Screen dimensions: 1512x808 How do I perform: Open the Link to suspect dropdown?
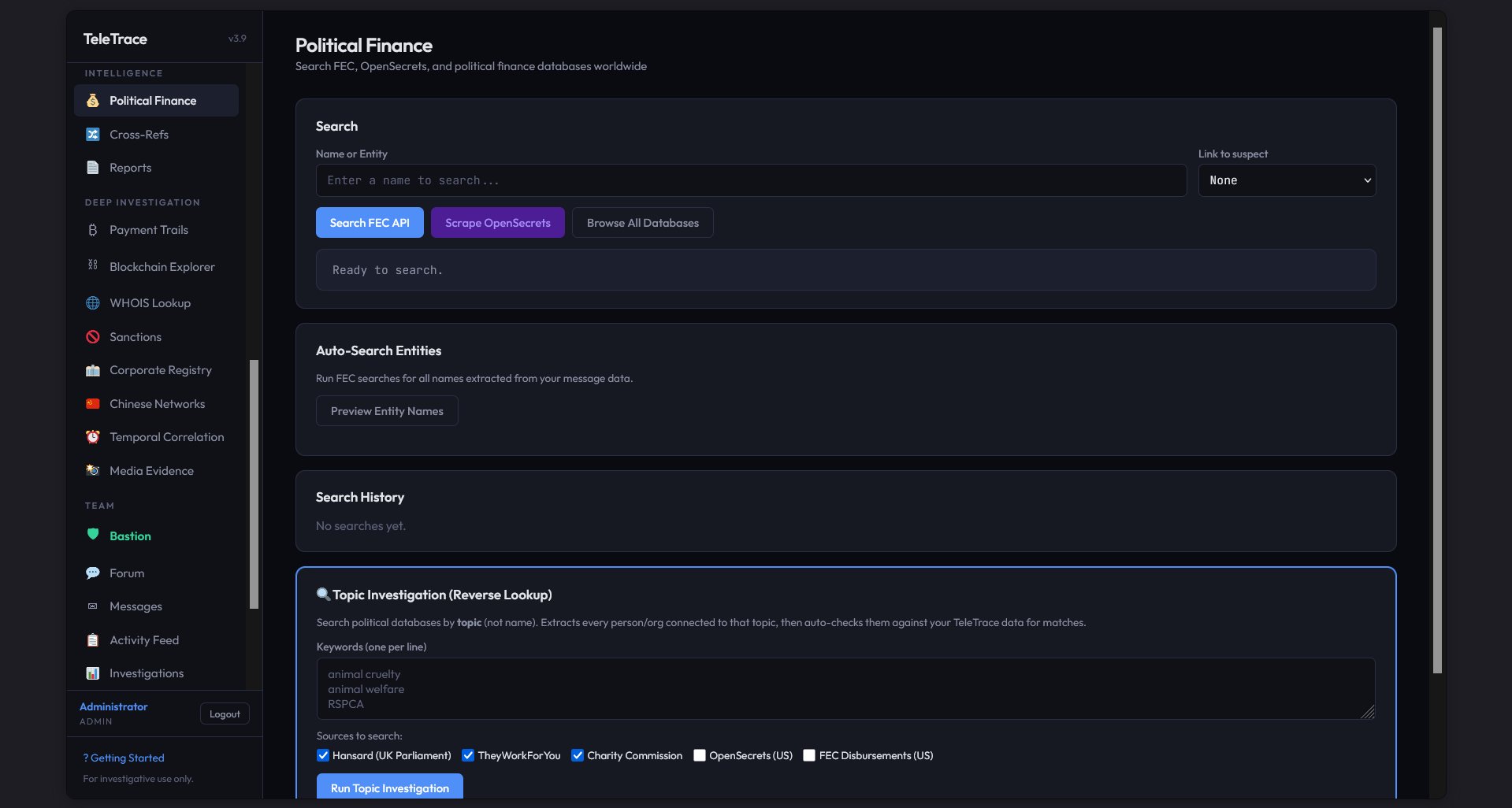[1287, 180]
